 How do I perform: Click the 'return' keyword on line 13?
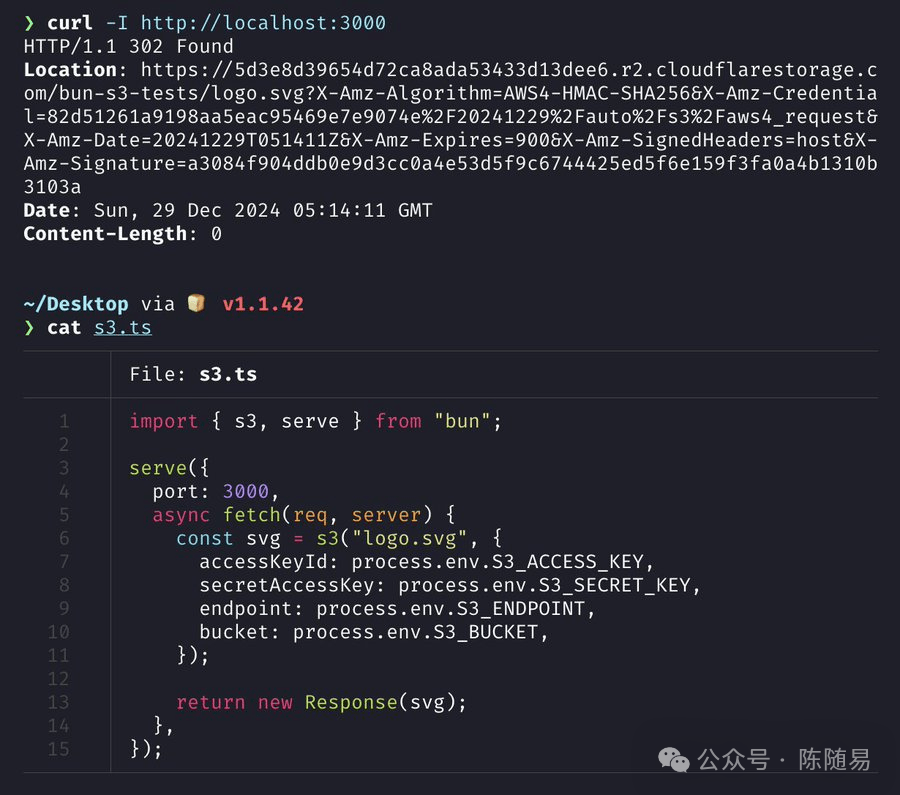click(210, 702)
